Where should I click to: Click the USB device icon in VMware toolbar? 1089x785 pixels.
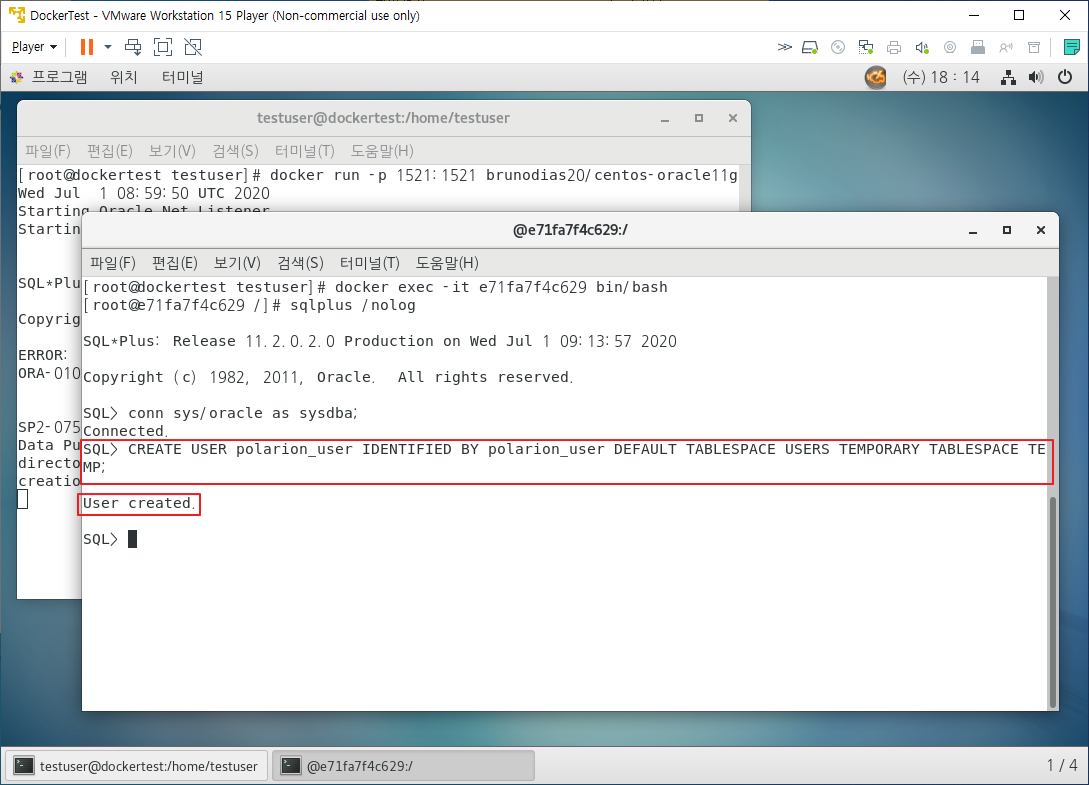(x=978, y=47)
